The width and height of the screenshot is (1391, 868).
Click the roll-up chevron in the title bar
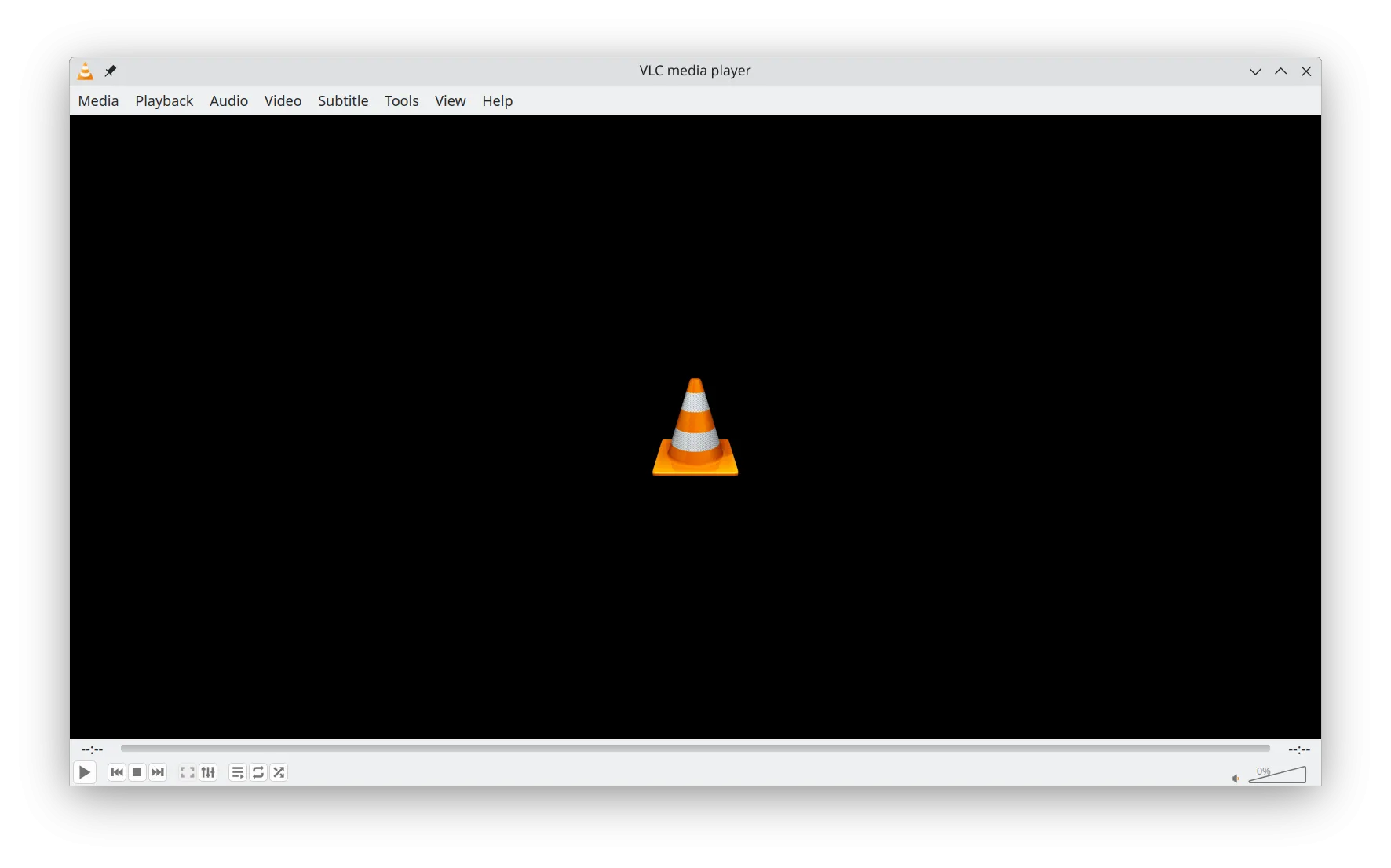(x=1254, y=71)
